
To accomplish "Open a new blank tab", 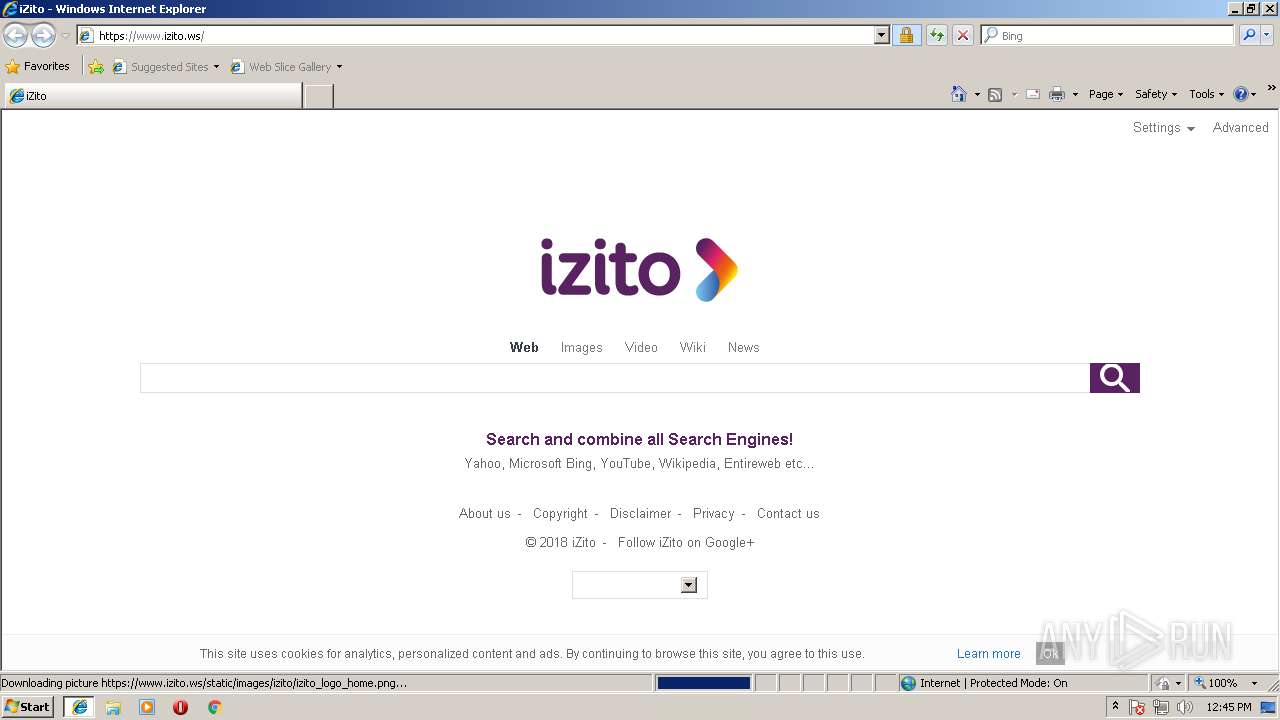I will (x=318, y=96).
